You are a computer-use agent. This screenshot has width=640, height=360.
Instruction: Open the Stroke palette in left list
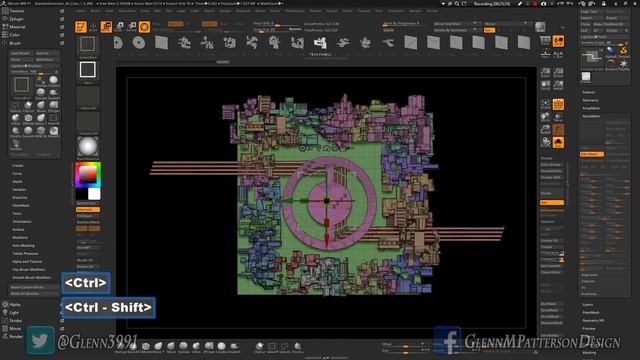coord(15,320)
